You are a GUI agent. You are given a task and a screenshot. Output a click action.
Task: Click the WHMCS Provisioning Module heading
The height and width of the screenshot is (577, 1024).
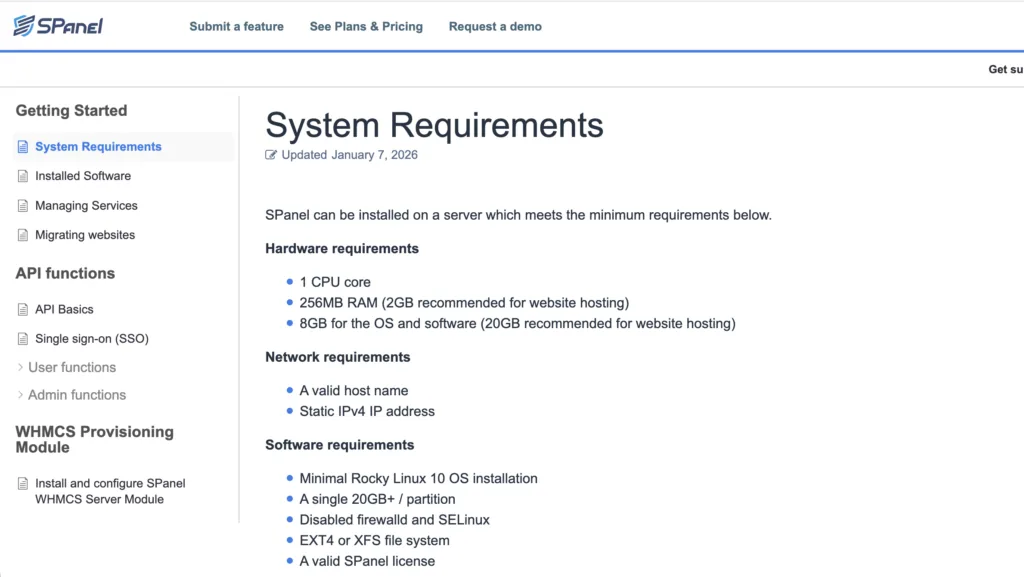pyautogui.click(x=95, y=440)
